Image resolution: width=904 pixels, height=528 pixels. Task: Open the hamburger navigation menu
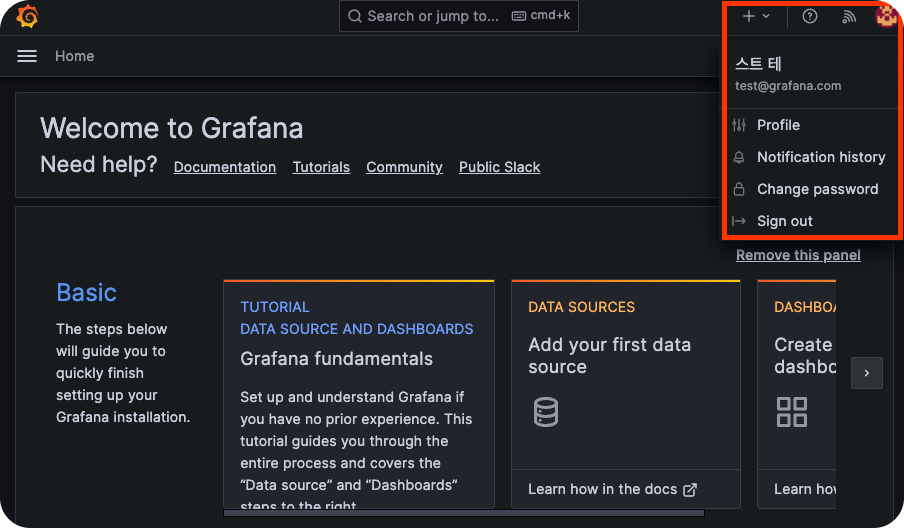[x=27, y=56]
